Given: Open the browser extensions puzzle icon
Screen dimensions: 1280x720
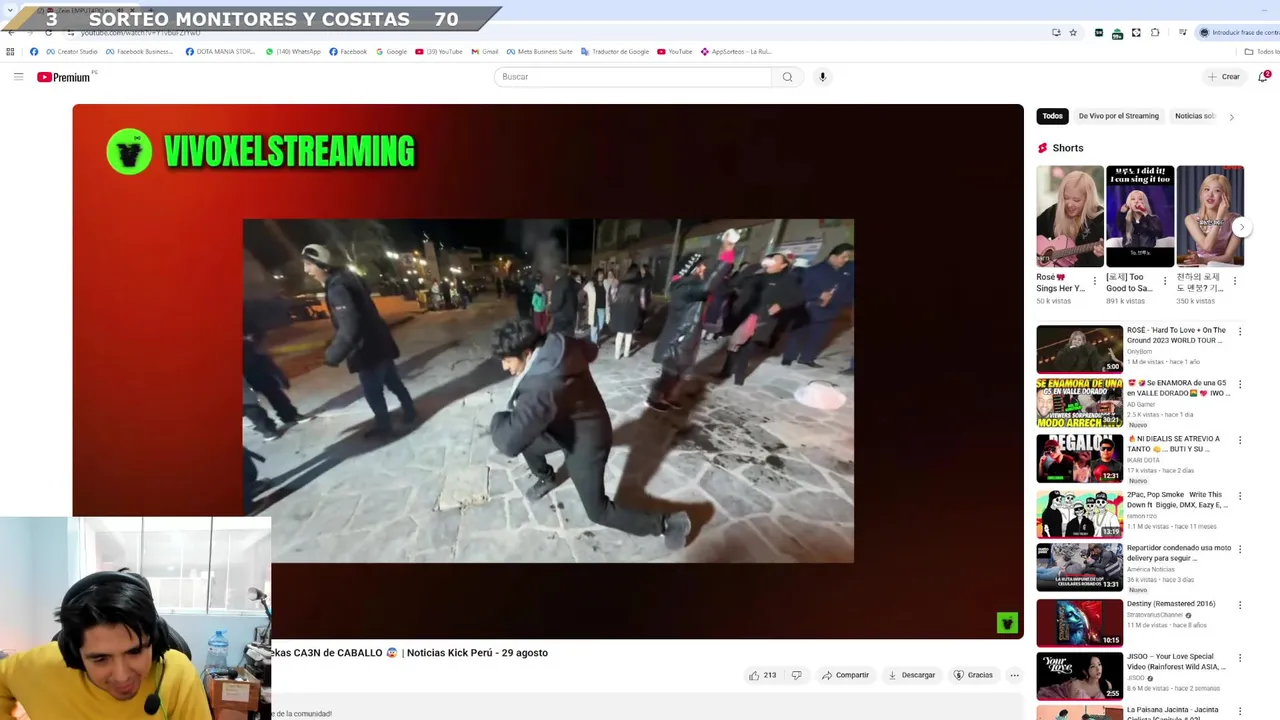Looking at the screenshot, I should coord(1155,33).
